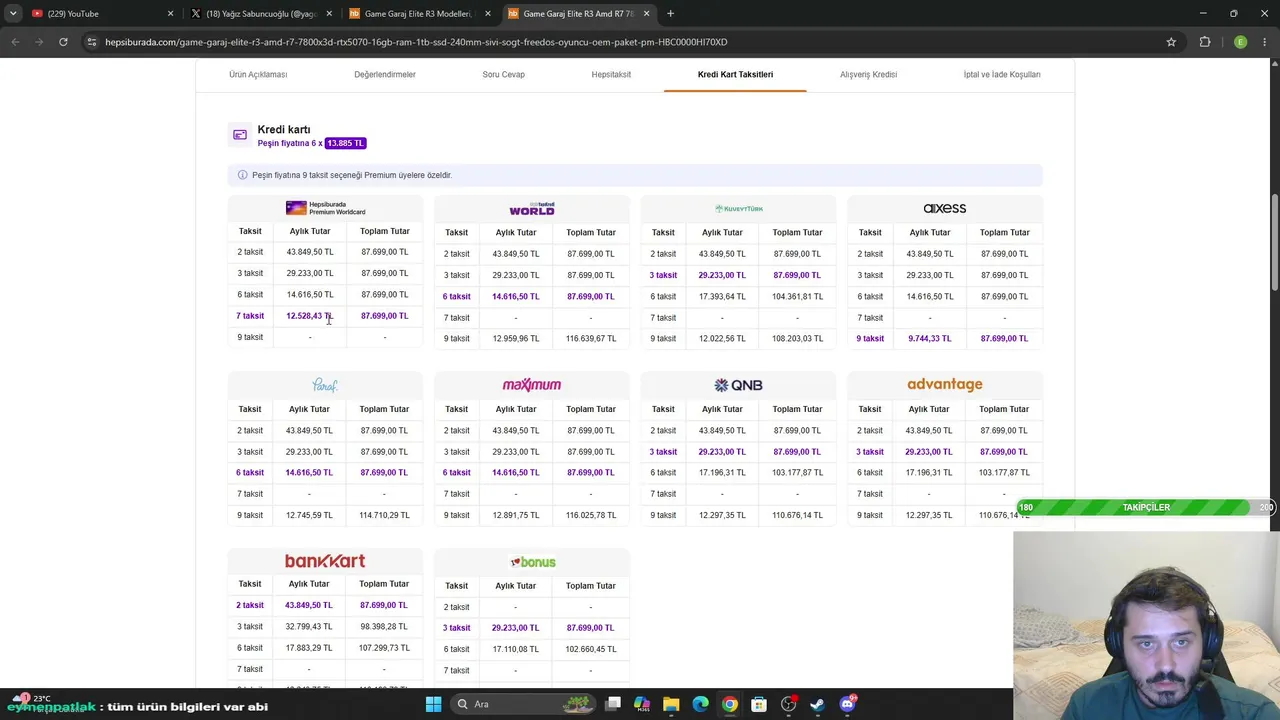Viewport: 1280px width, 720px height.
Task: Click 12.891,75 TL in Maximum table
Action: pos(516,516)
